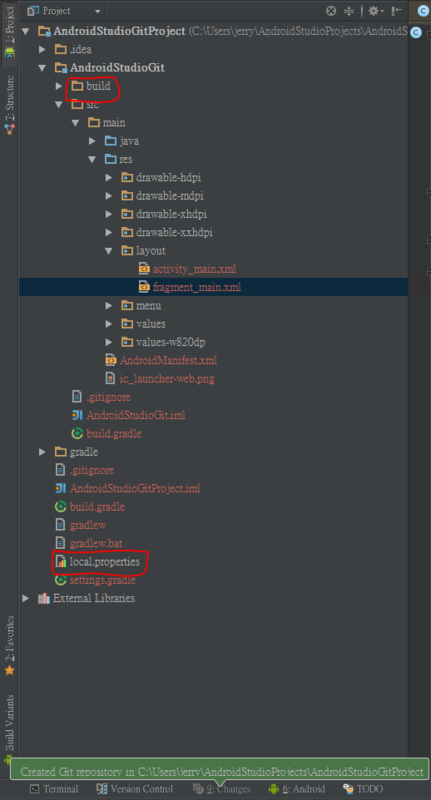This screenshot has height=800, width=431.
Task: Select the gradlew file
Action: coord(88,525)
